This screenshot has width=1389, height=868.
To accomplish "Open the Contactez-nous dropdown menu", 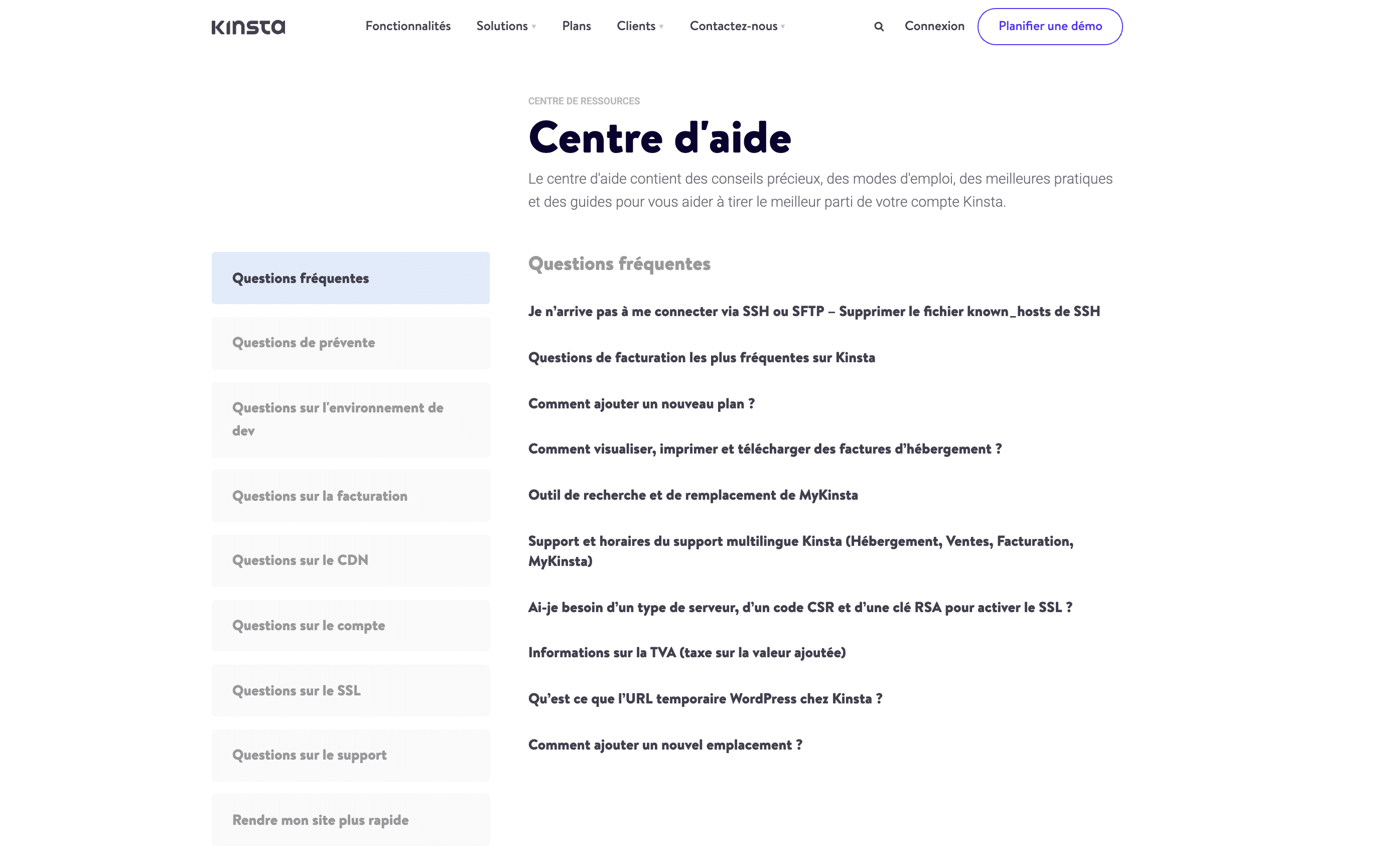I will point(738,26).
